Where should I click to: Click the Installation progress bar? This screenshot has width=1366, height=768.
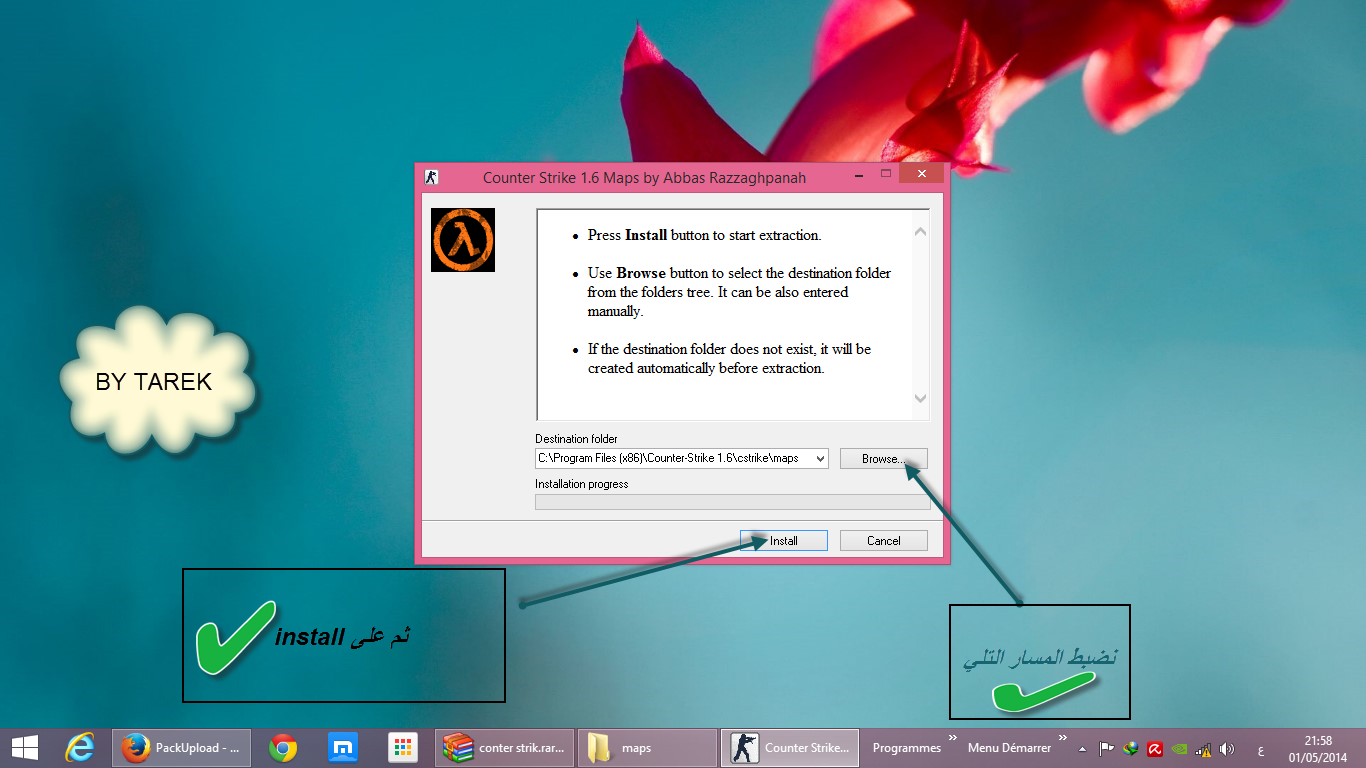click(x=733, y=502)
